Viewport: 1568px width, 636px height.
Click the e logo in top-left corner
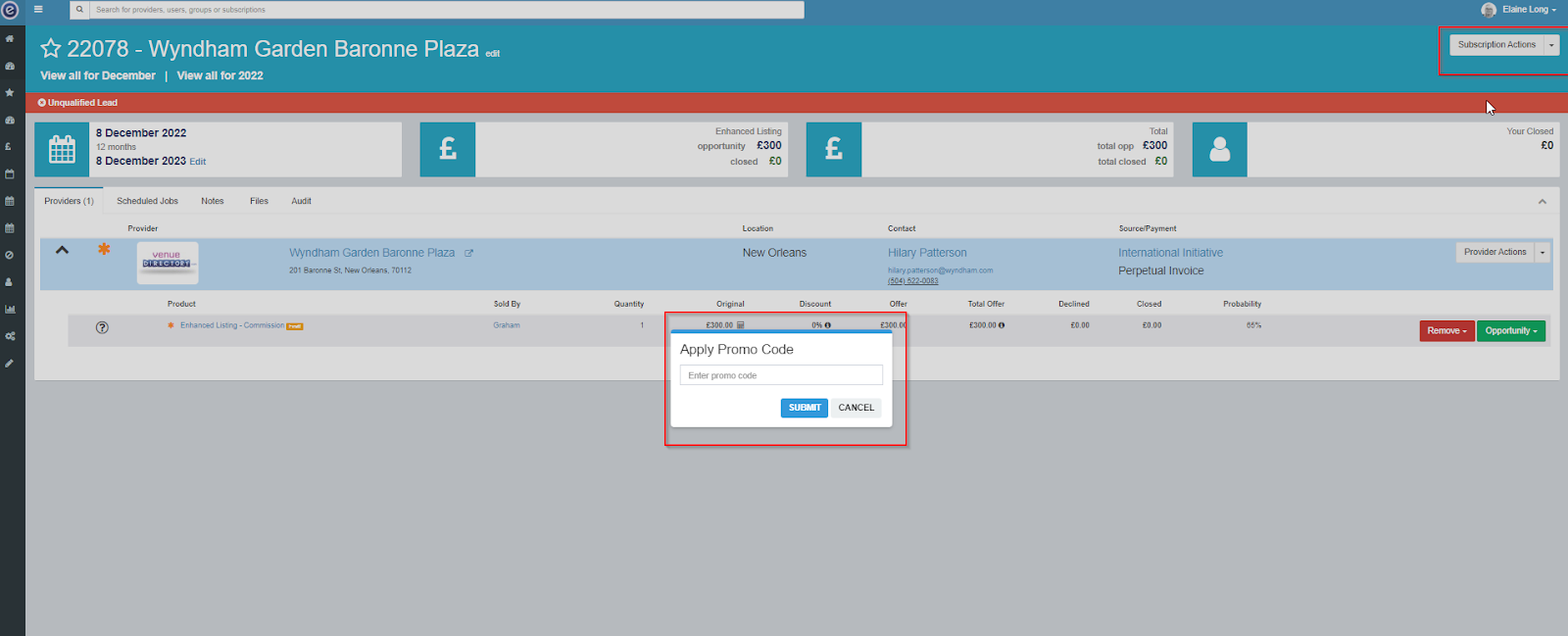click(10, 10)
